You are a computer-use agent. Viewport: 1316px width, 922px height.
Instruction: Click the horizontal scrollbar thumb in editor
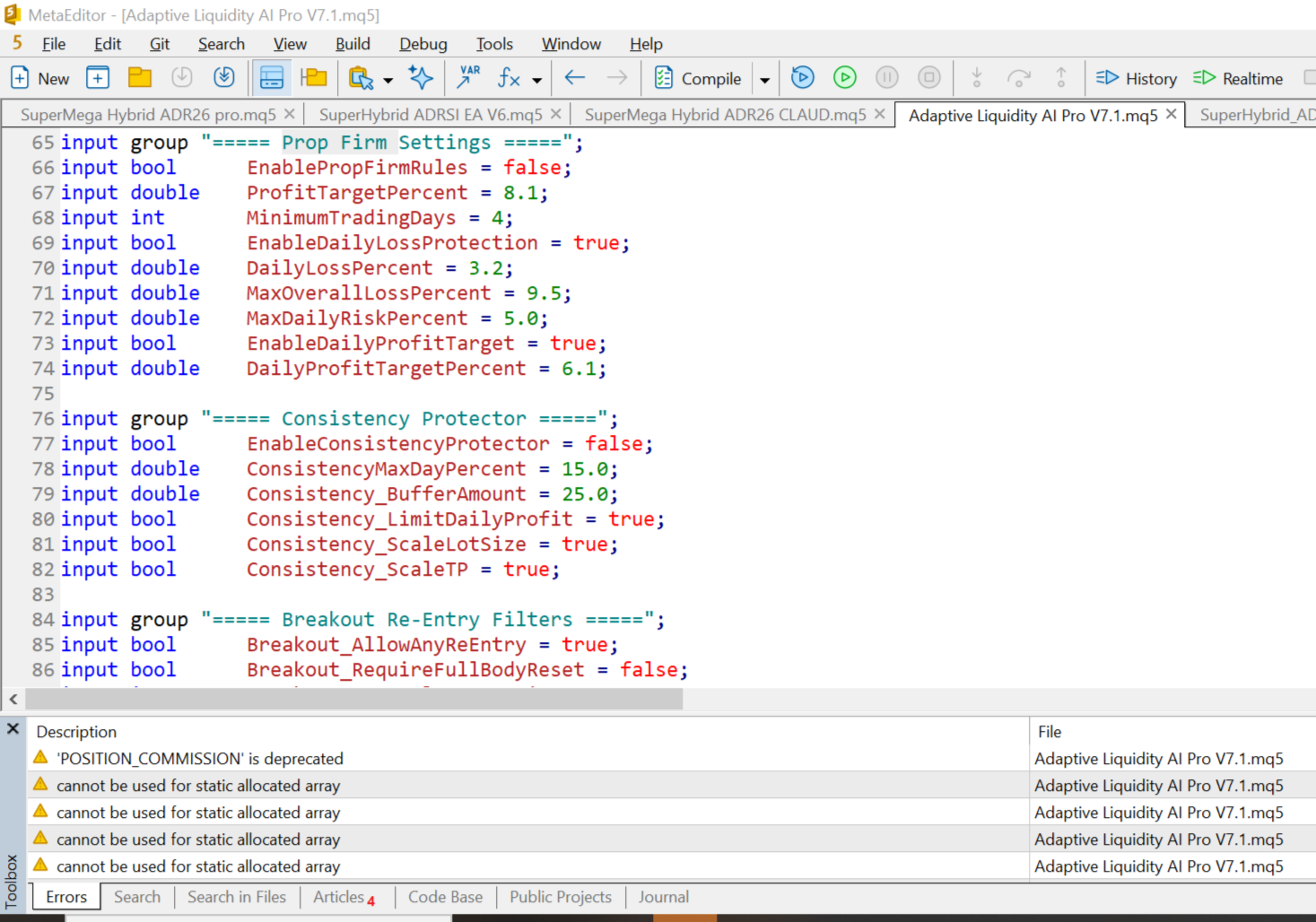coord(354,699)
